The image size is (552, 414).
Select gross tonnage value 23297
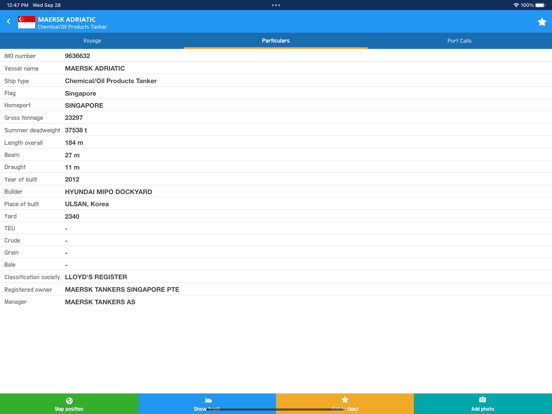click(74, 118)
